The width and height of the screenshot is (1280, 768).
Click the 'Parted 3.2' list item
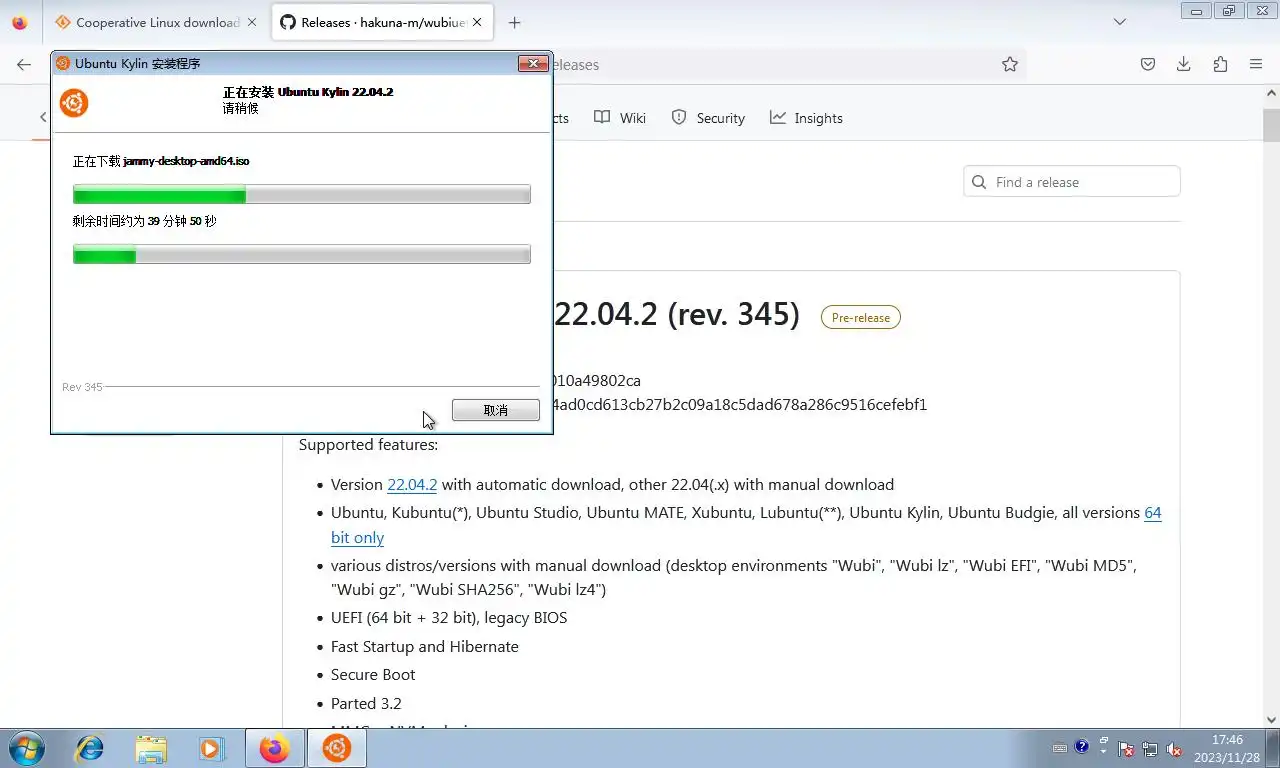coord(366,703)
